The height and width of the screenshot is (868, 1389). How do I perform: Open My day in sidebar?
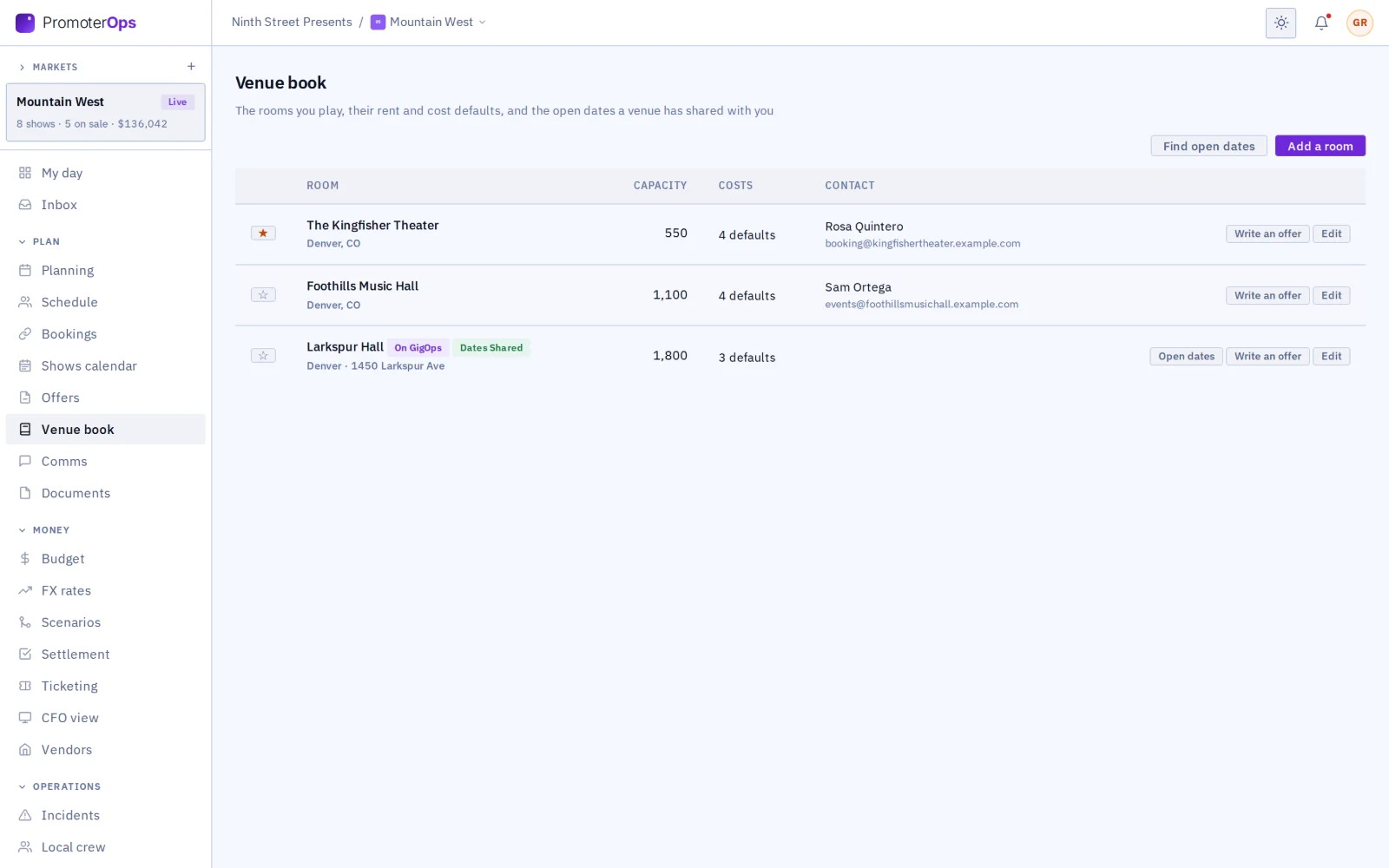pyautogui.click(x=106, y=173)
